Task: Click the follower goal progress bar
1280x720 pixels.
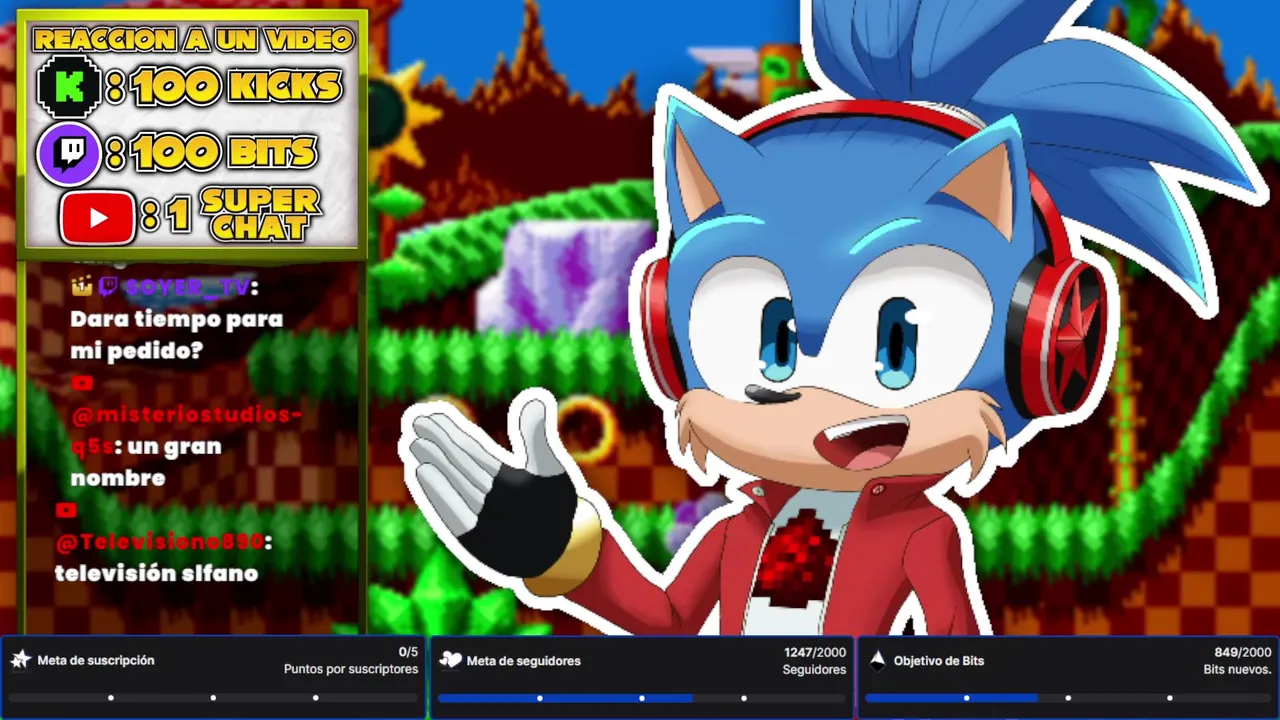Action: coord(642,698)
